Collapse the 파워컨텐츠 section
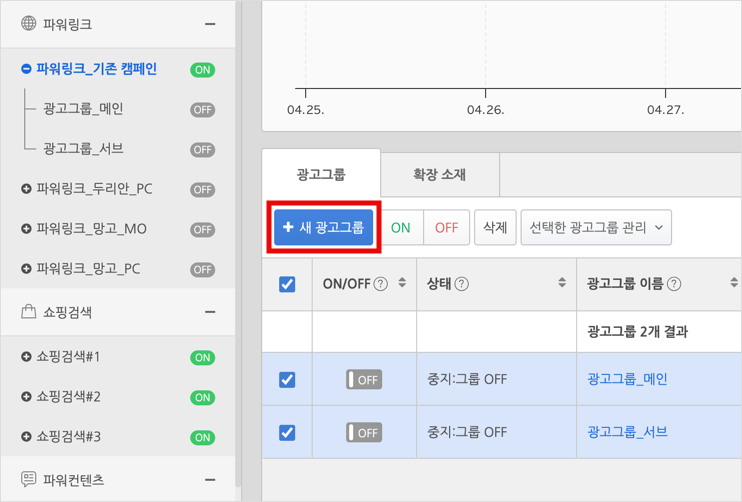This screenshot has height=502, width=742. coord(210,480)
